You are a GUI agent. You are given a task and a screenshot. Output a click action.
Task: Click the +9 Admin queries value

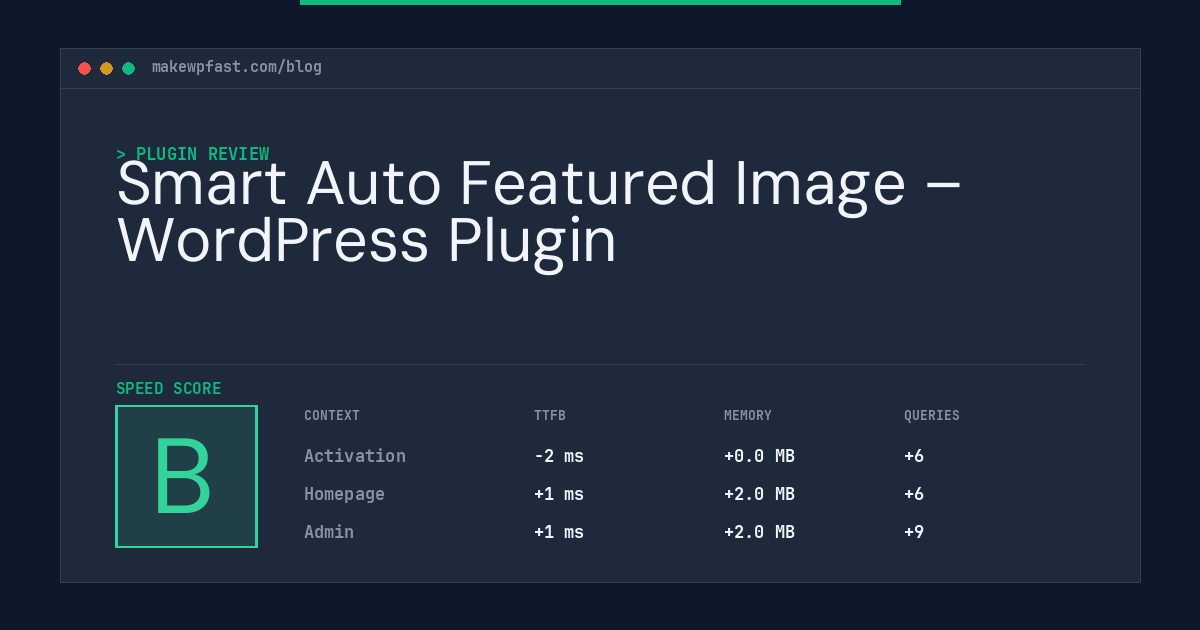click(914, 532)
